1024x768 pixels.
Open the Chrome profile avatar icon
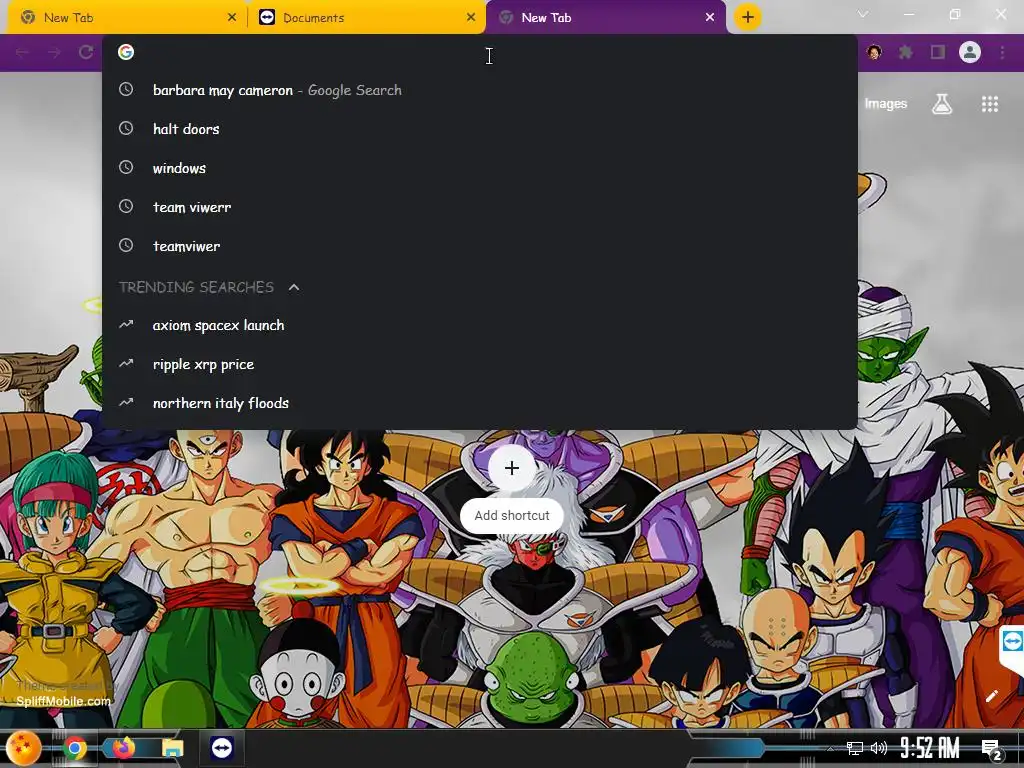pyautogui.click(x=970, y=52)
